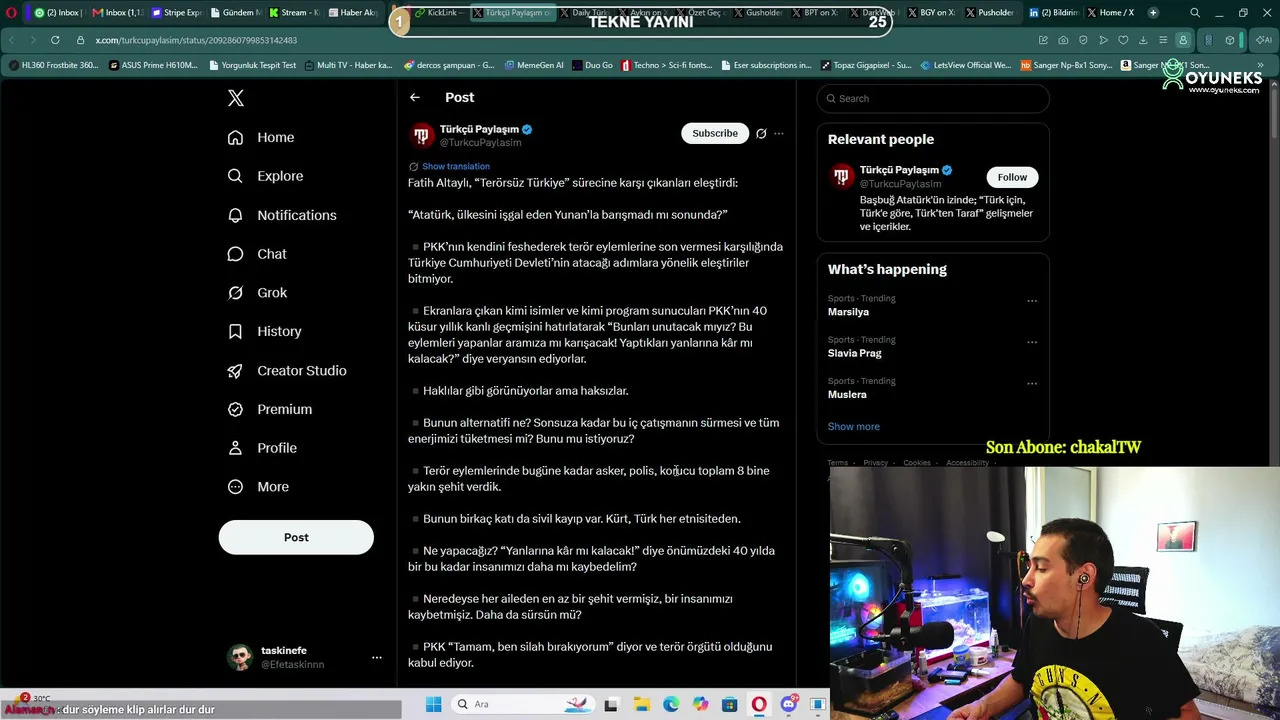Open Microsoft Store from the taskbar

click(730, 704)
